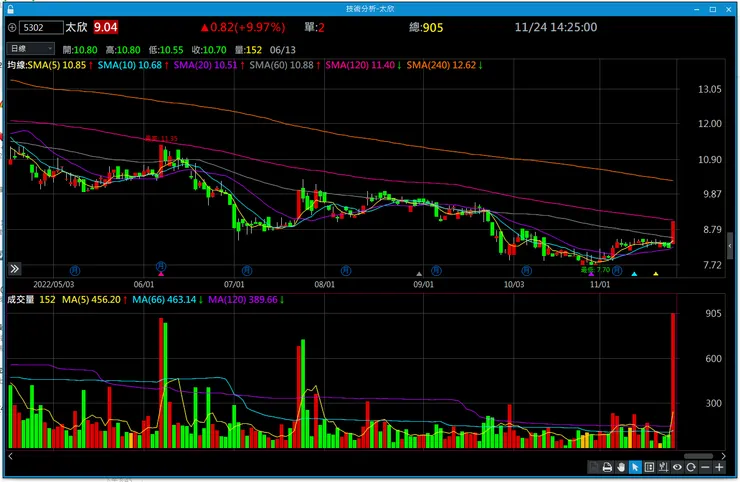The height and width of the screenshot is (482, 740).
Task: Click the MA(120) 389.66 volume label
Action: 243,300
